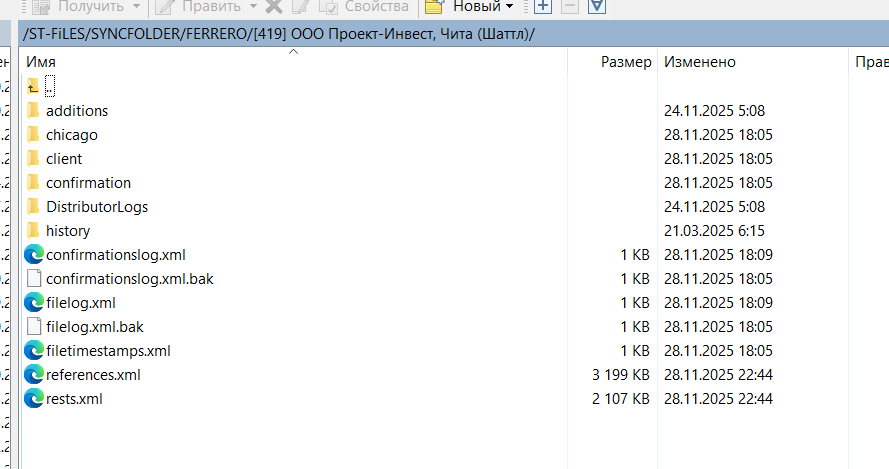Click the 28.11.2025 22:44 date of references.xml
The image size is (889, 469).
point(718,375)
